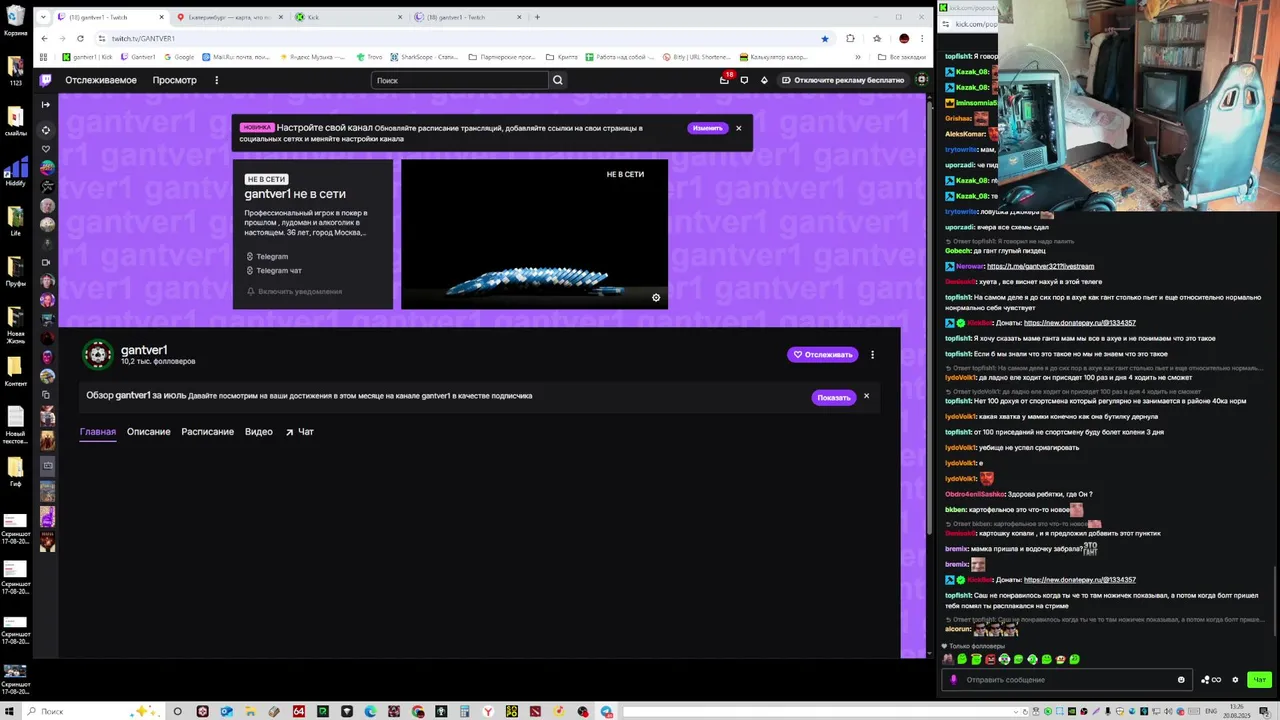Screen dimensions: 1280x720
Task: Open emoji picker in Kick chat input
Action: [1181, 680]
